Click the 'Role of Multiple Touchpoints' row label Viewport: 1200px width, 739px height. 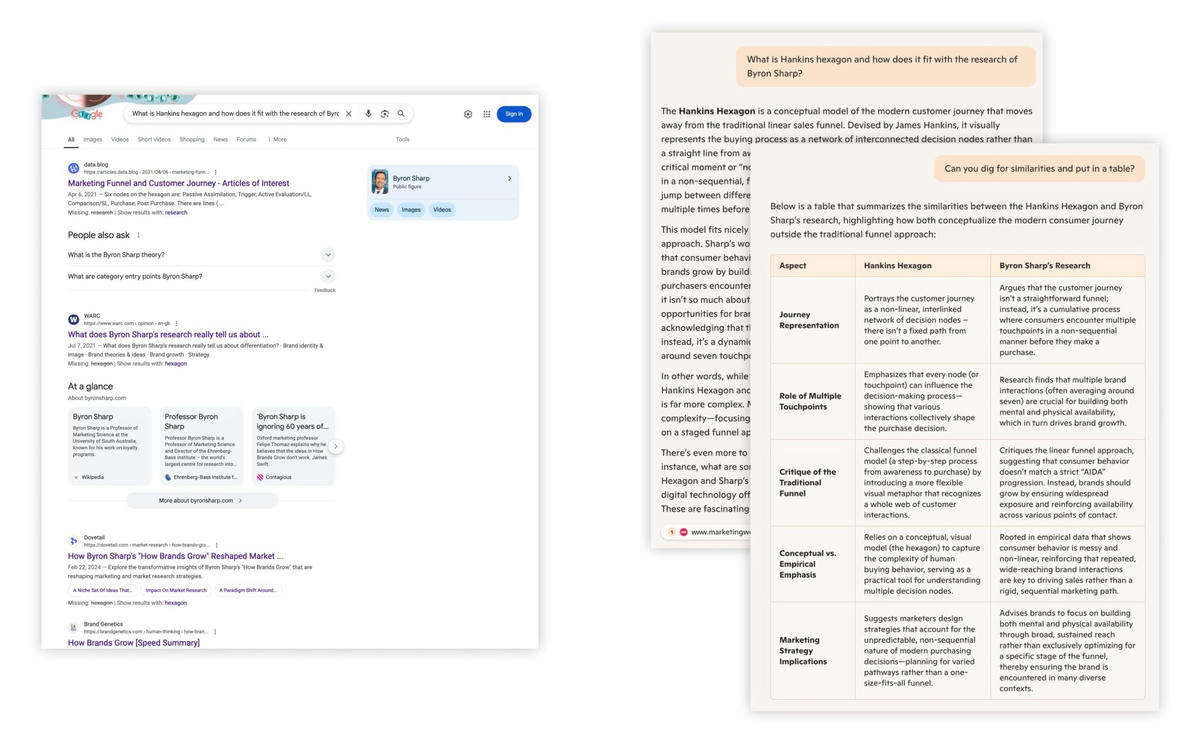(x=810, y=401)
